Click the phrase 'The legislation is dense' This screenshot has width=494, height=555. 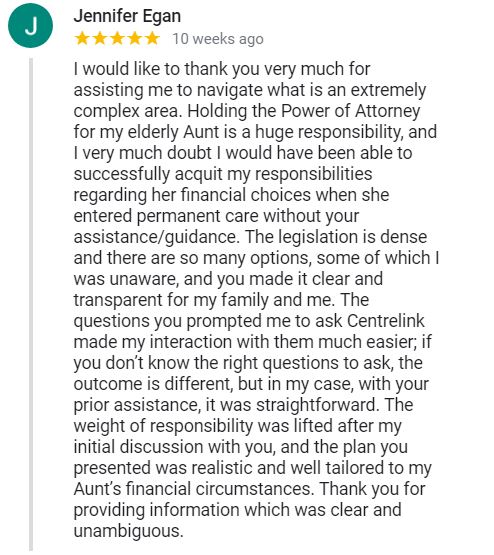pyautogui.click(x=336, y=237)
